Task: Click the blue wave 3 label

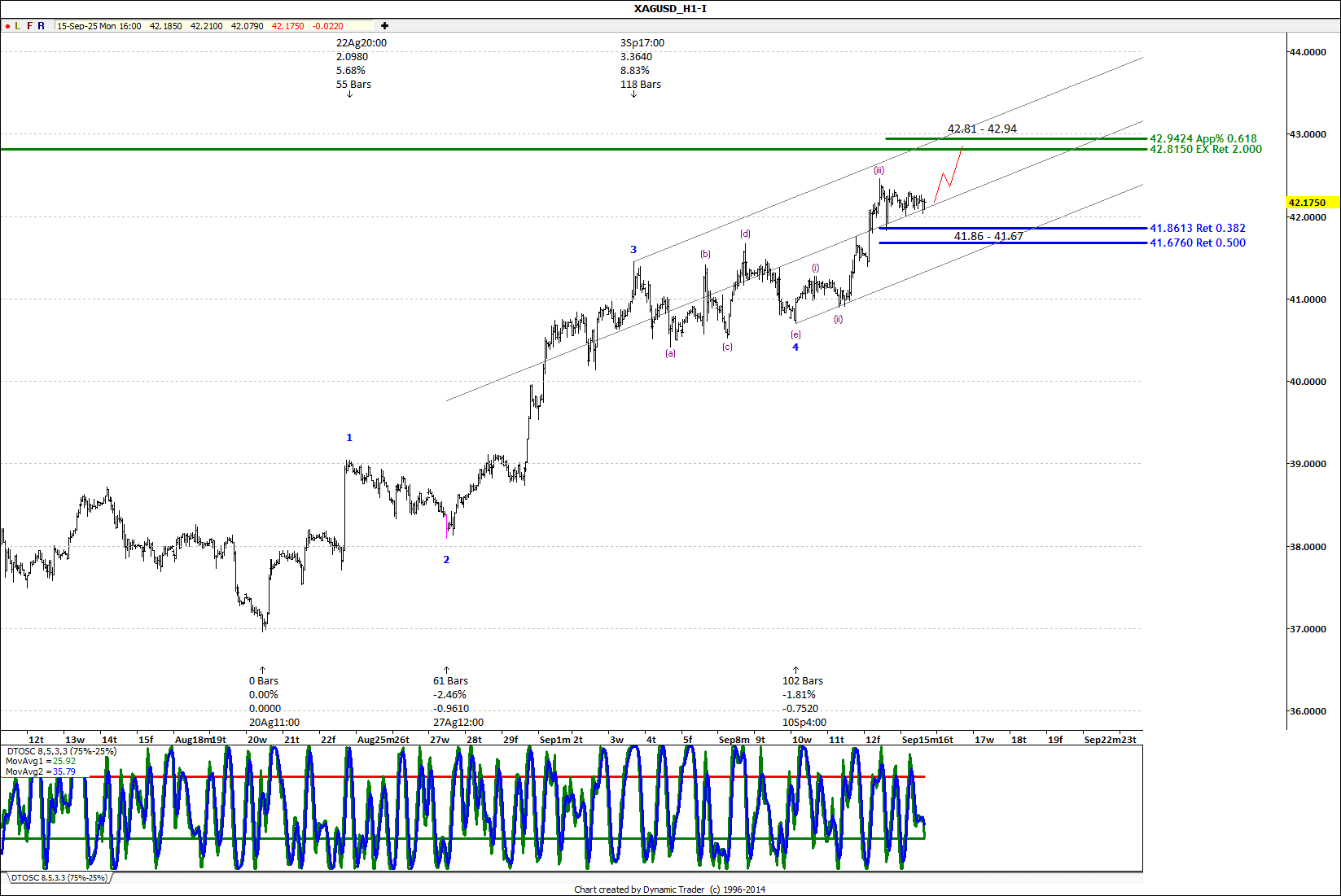Action: tap(633, 250)
